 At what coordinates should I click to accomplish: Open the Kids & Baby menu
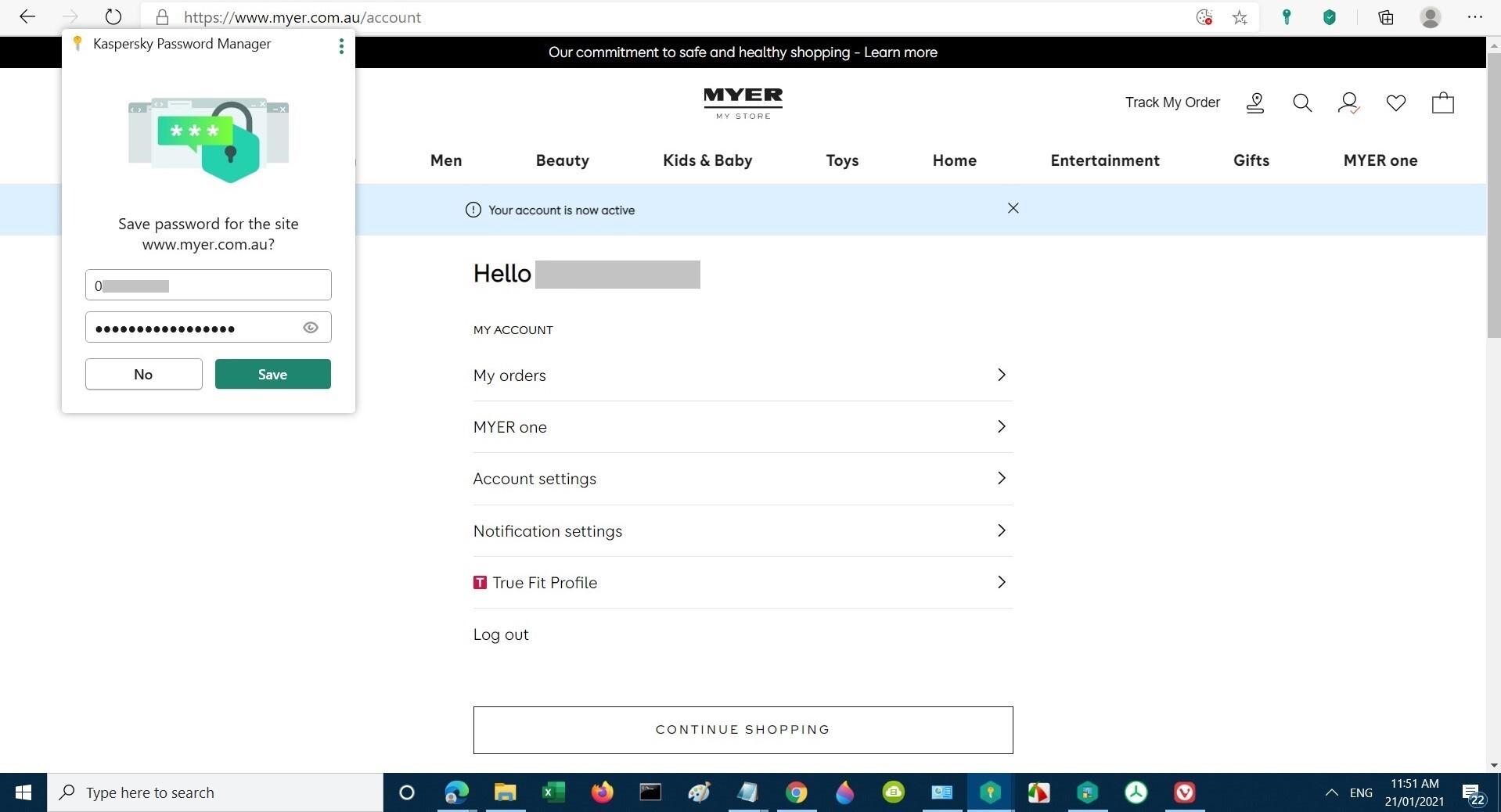point(707,160)
